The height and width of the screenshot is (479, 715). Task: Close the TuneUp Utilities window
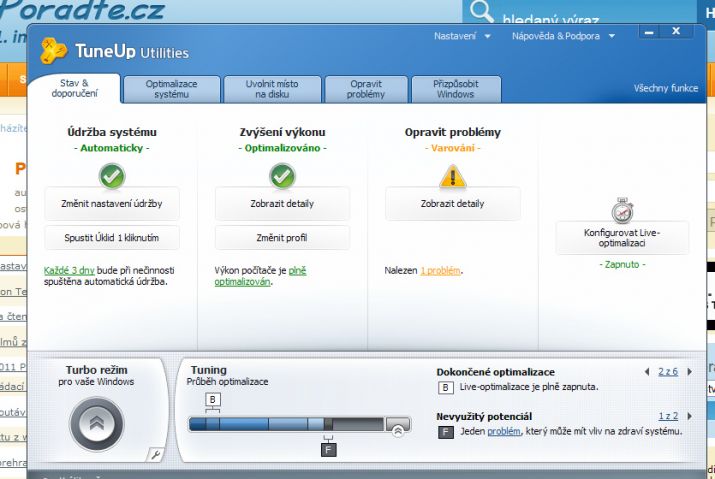676,31
